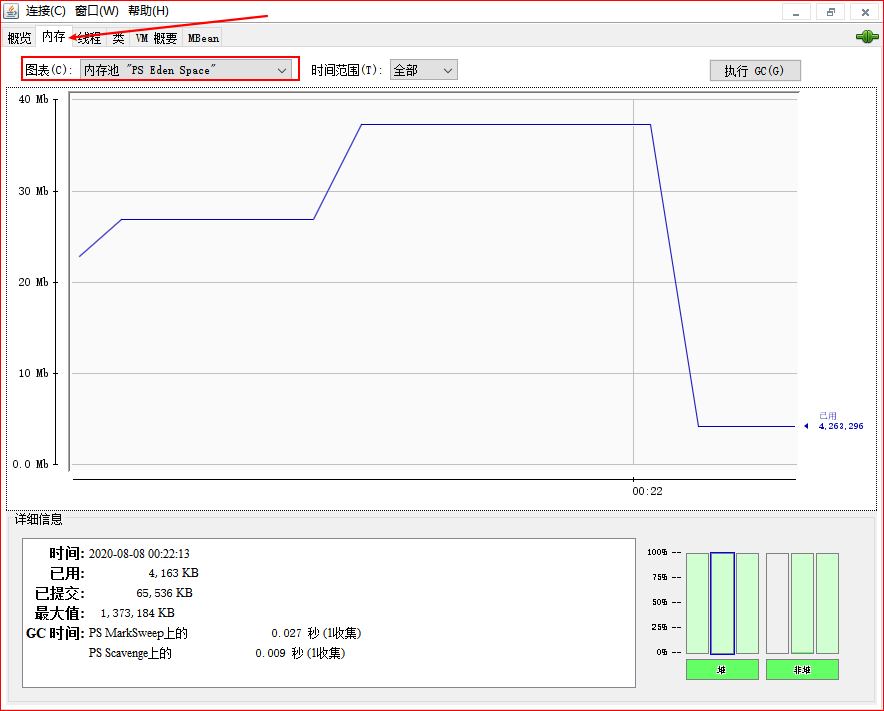Close the JConsole window
884x711 pixels.
(865, 12)
